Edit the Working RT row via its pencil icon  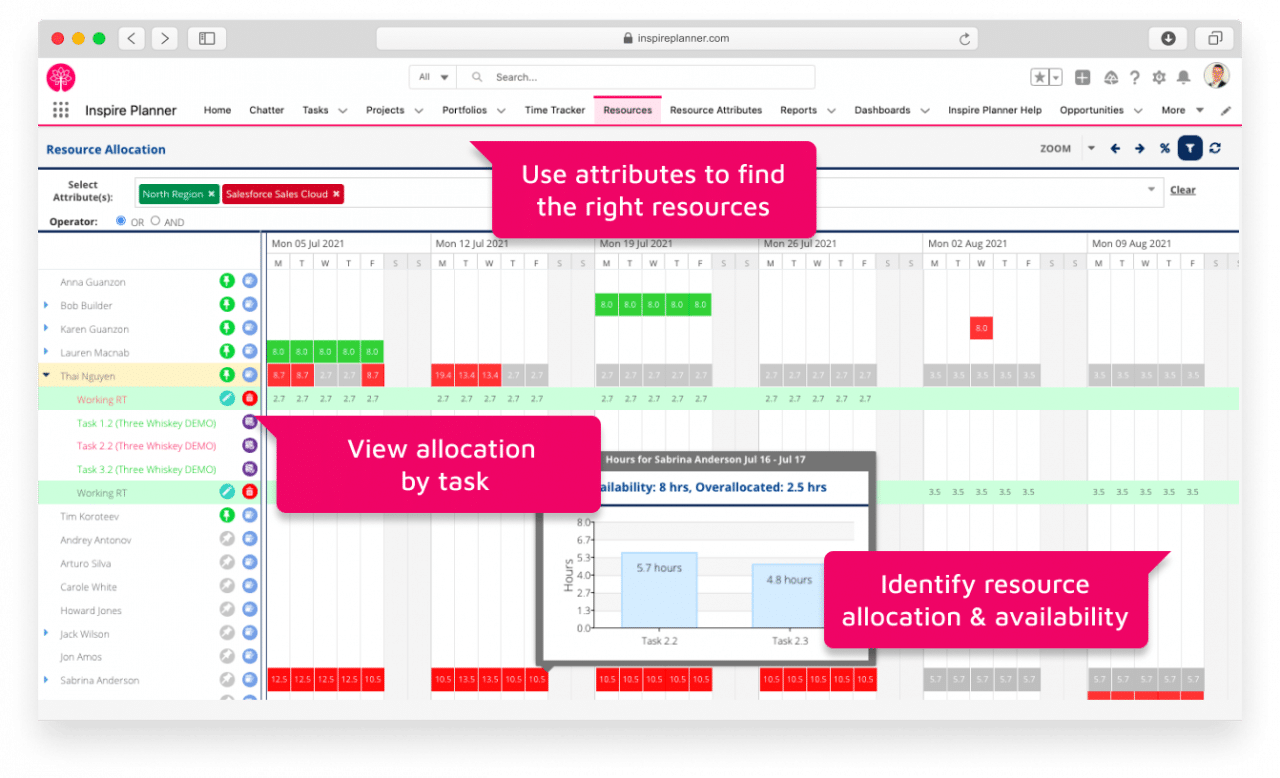[x=227, y=397]
